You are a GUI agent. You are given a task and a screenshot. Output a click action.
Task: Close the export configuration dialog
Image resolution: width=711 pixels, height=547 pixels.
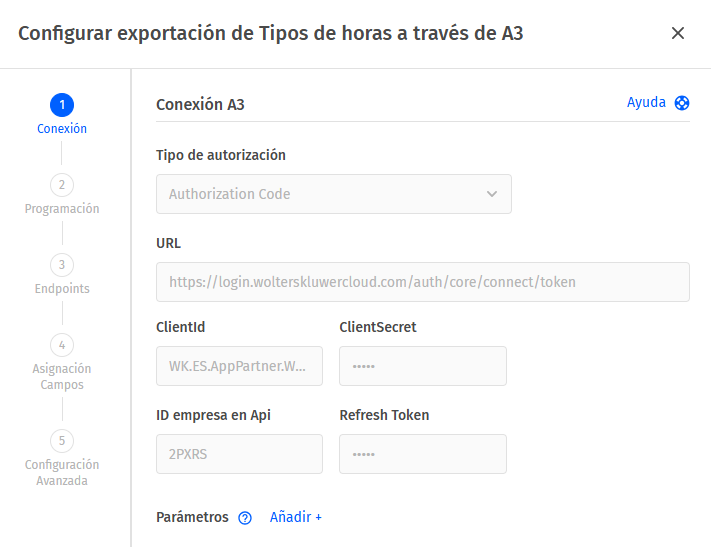pos(678,33)
